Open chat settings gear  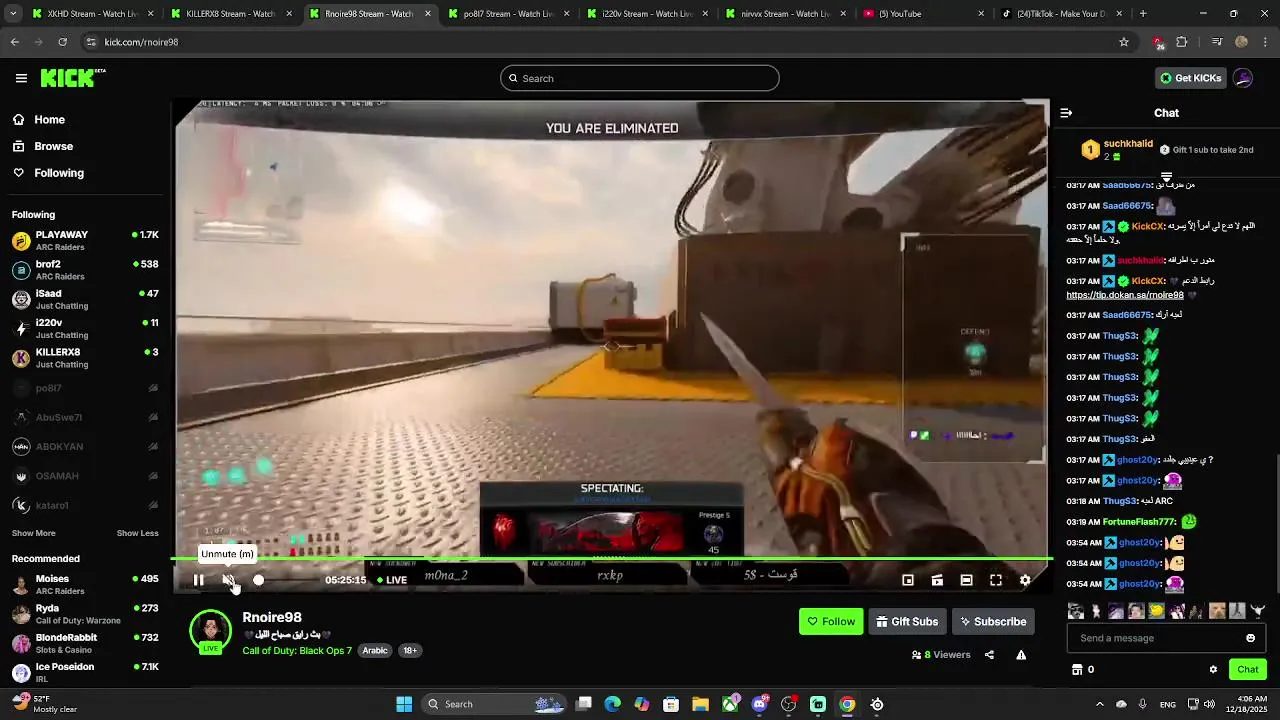click(1213, 669)
